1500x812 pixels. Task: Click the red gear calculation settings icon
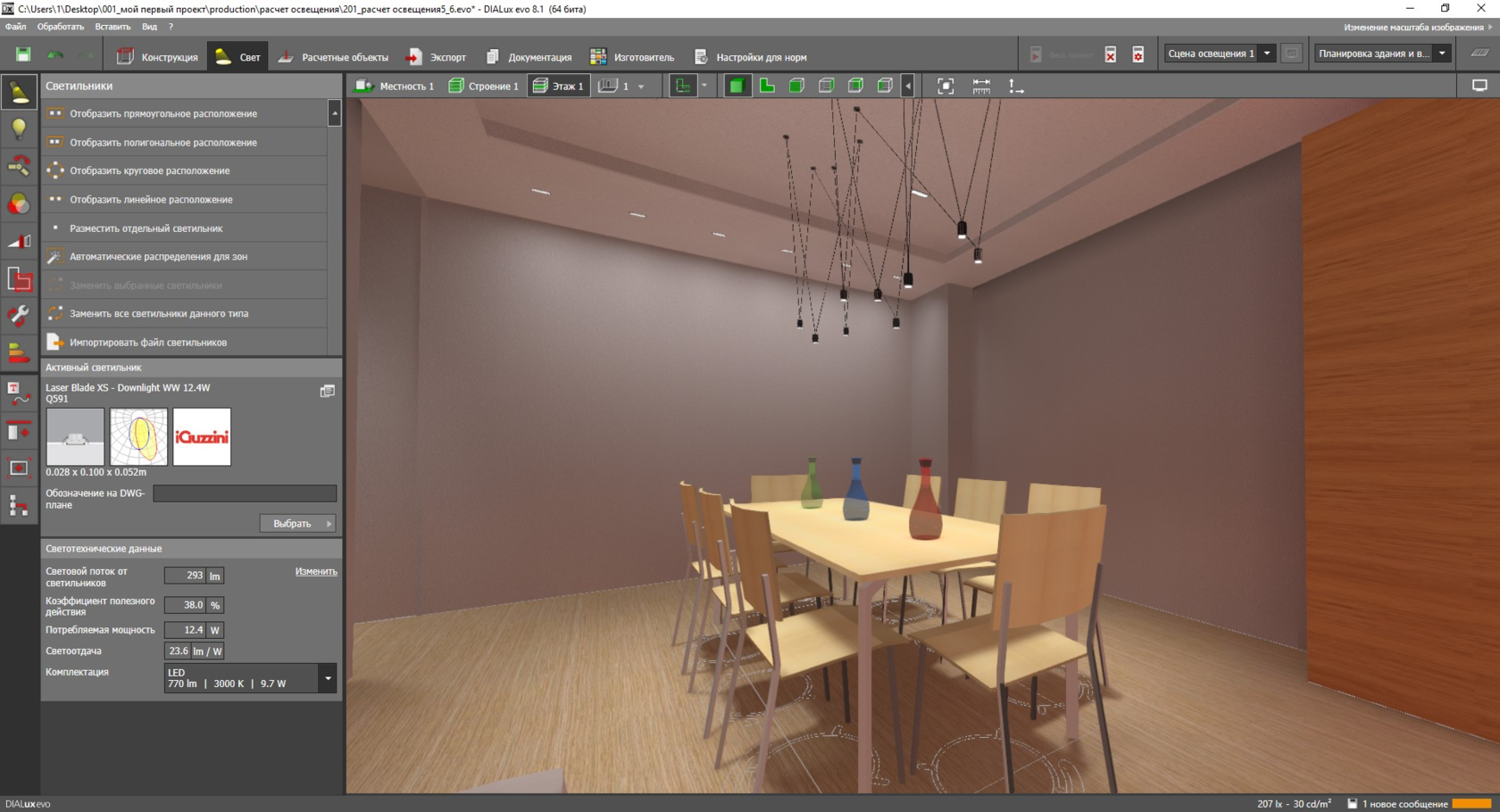1138,55
